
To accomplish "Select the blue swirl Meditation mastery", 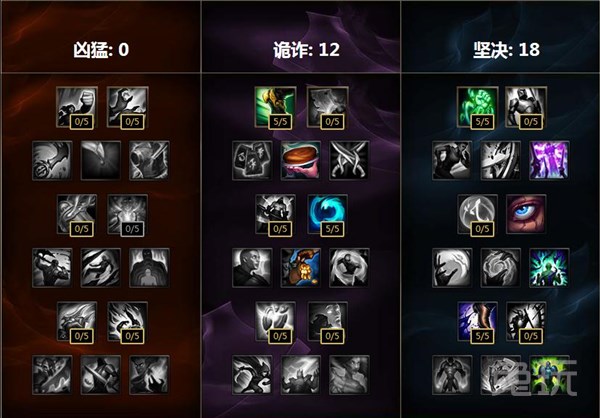I will pyautogui.click(x=328, y=214).
